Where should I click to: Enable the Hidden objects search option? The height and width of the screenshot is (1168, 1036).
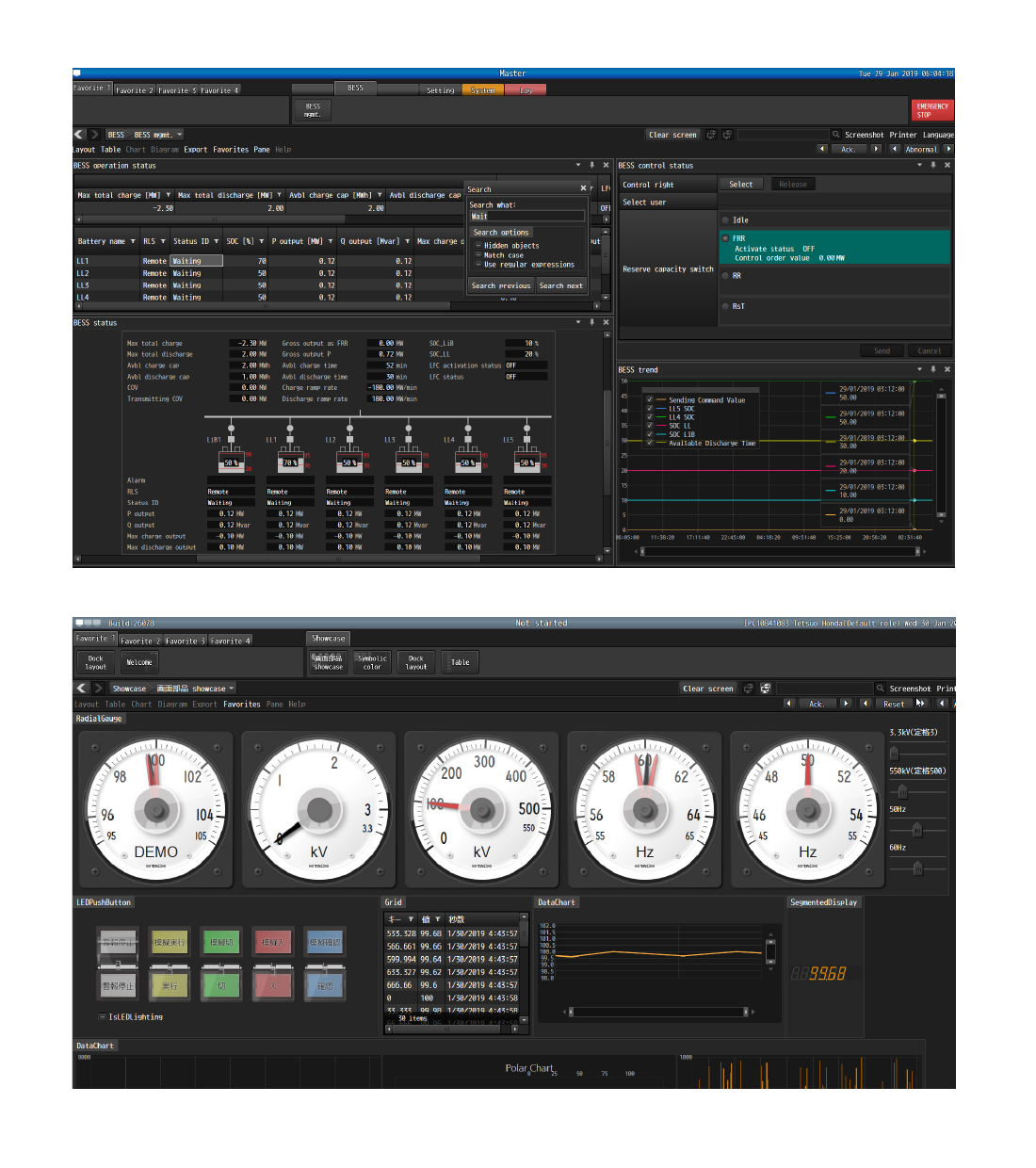(x=478, y=246)
